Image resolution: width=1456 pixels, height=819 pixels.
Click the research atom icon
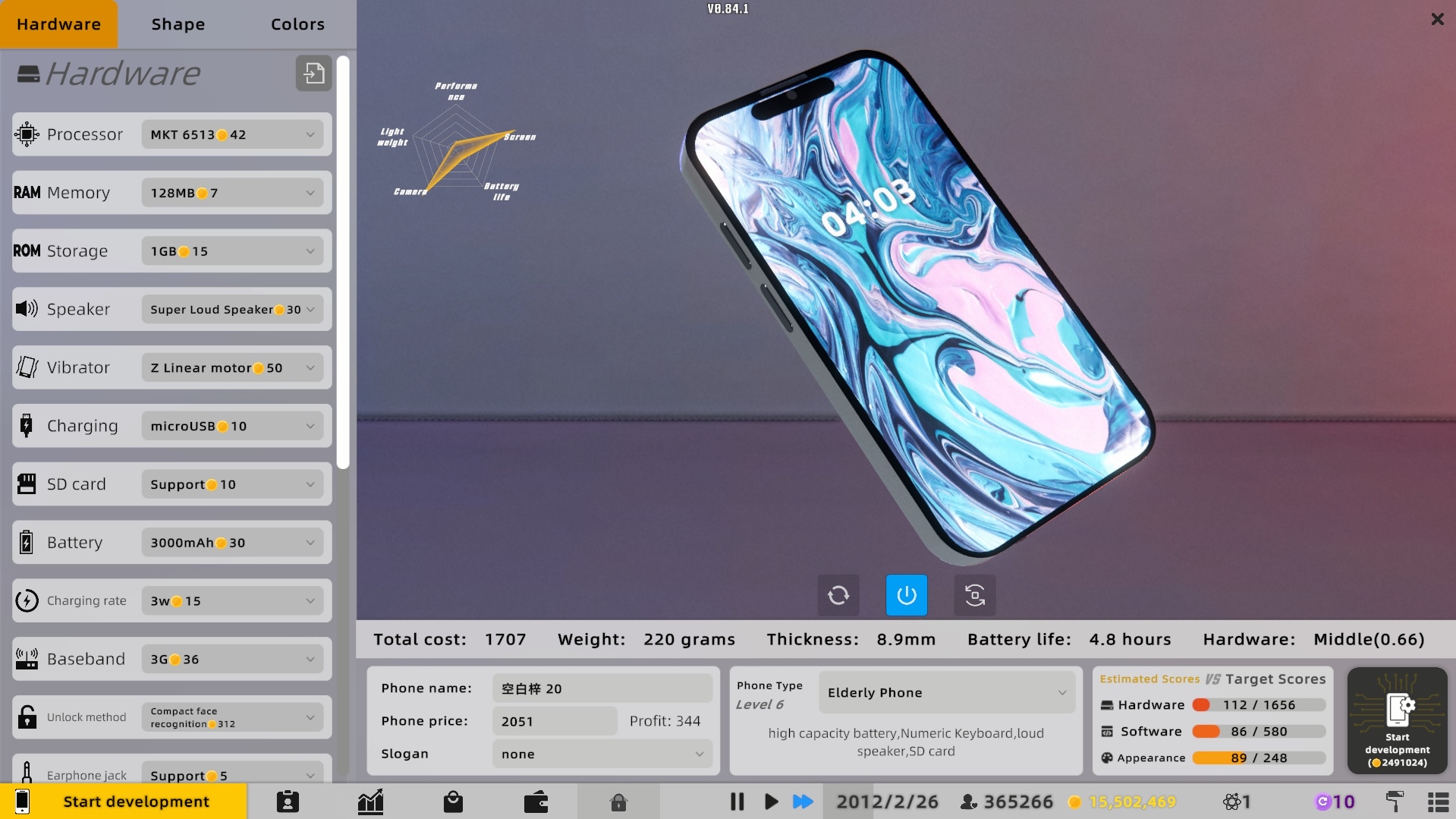click(x=1231, y=802)
